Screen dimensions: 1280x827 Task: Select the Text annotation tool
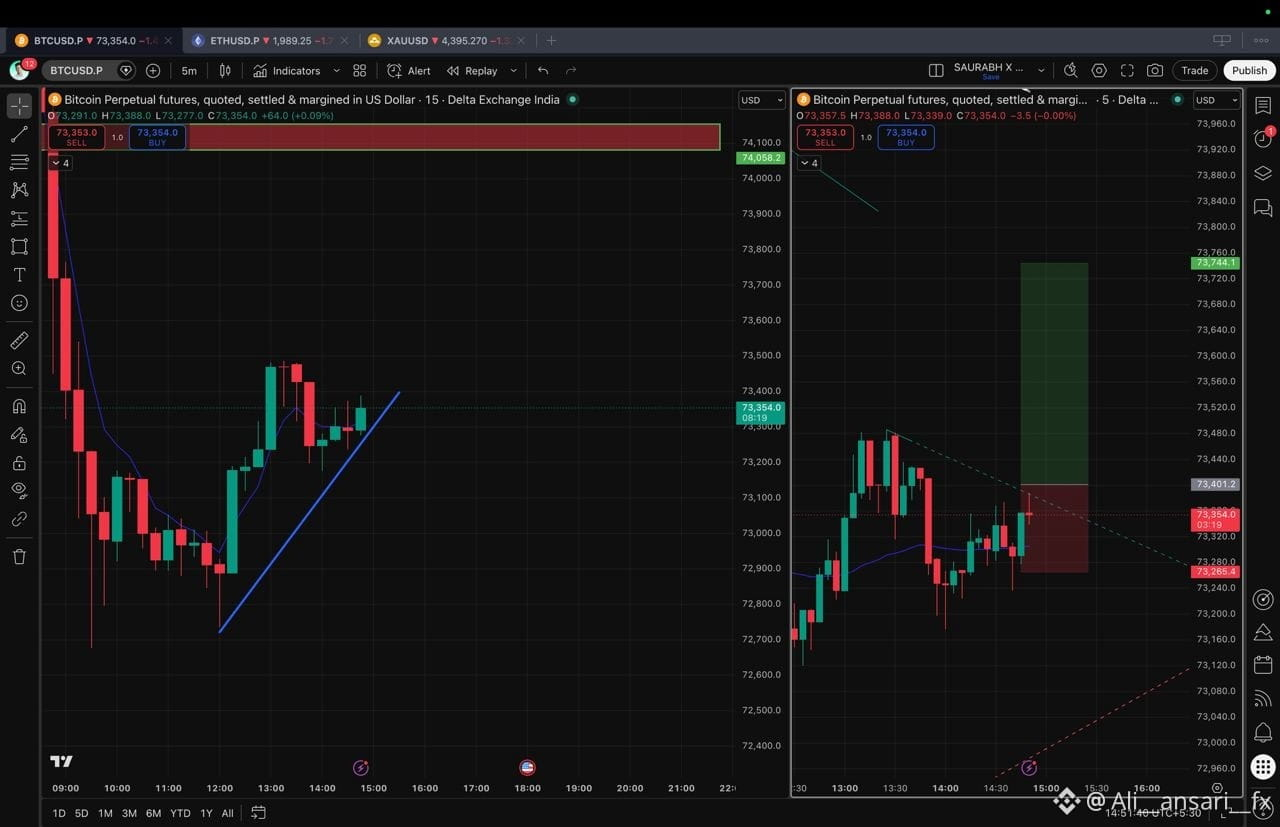point(19,275)
